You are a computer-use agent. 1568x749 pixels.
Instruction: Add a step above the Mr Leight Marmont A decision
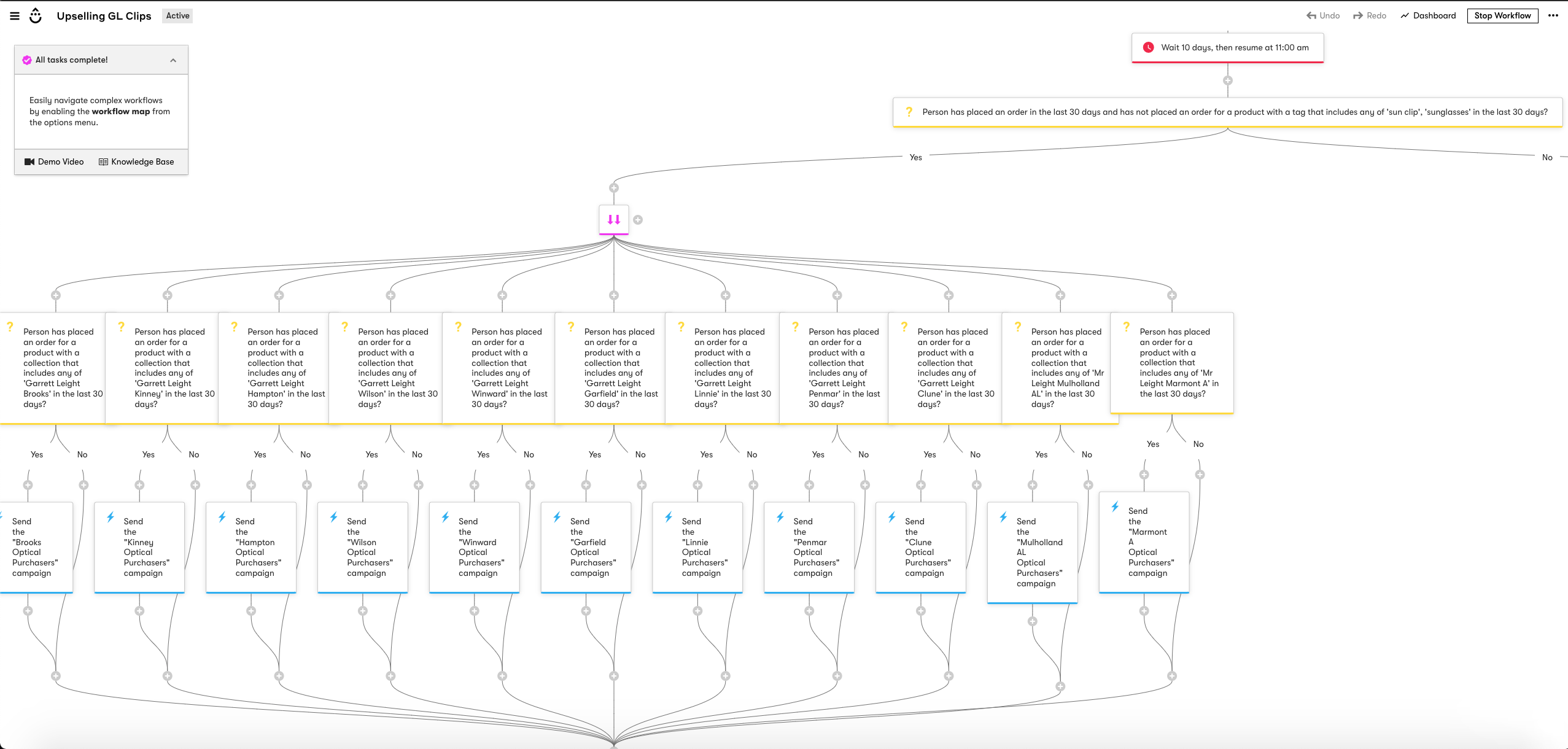[x=1172, y=295]
